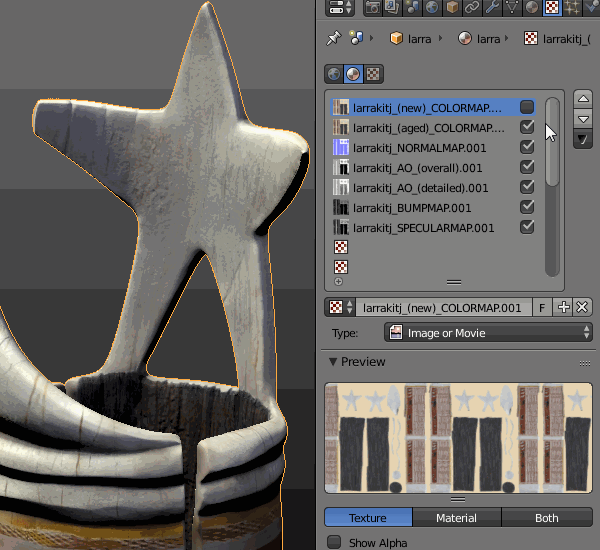600x550 pixels.
Task: Open the Type Image or Movie dropdown
Action: [x=488, y=333]
